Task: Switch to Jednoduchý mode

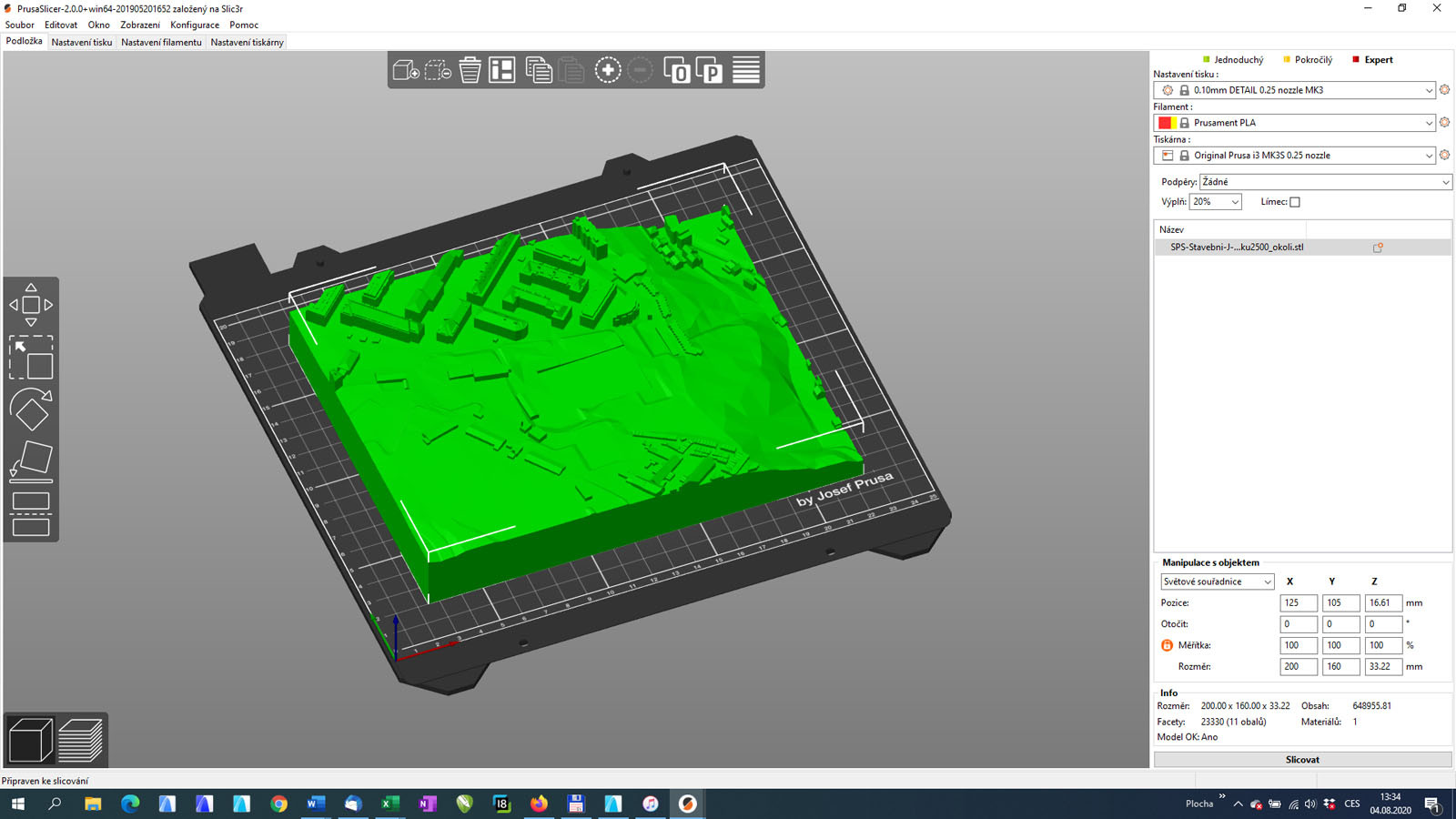Action: (1238, 60)
